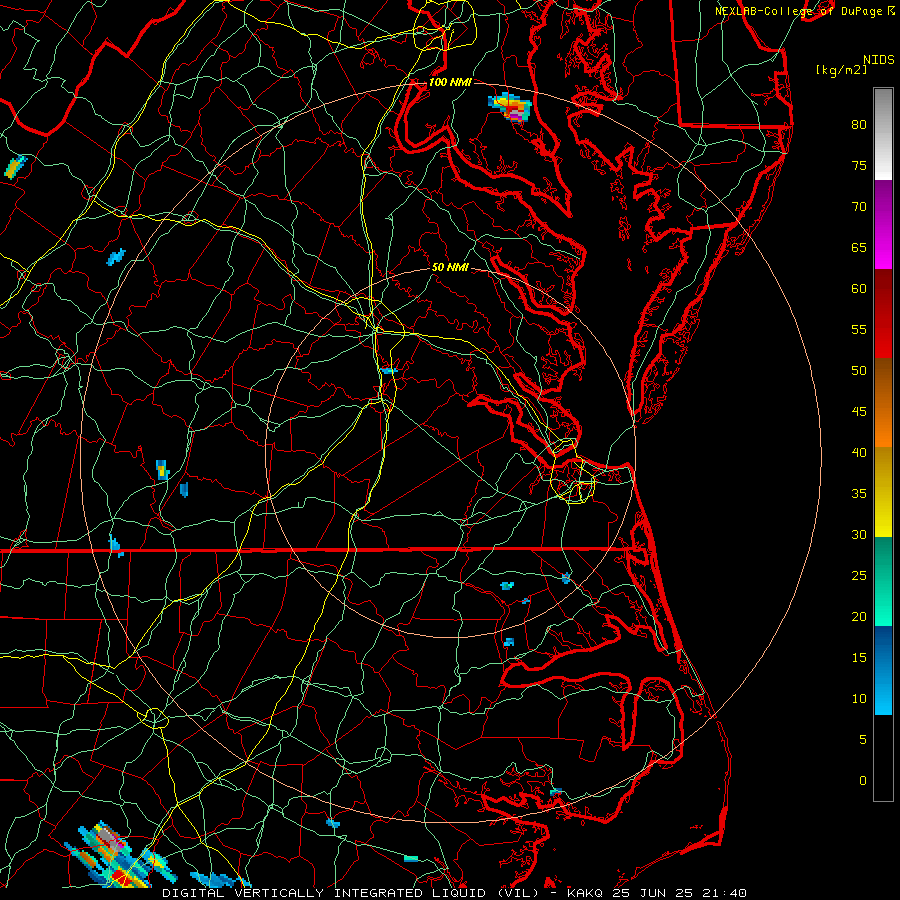The width and height of the screenshot is (900, 900).
Task: Pick the red segment of the color bar
Action: tap(883, 313)
